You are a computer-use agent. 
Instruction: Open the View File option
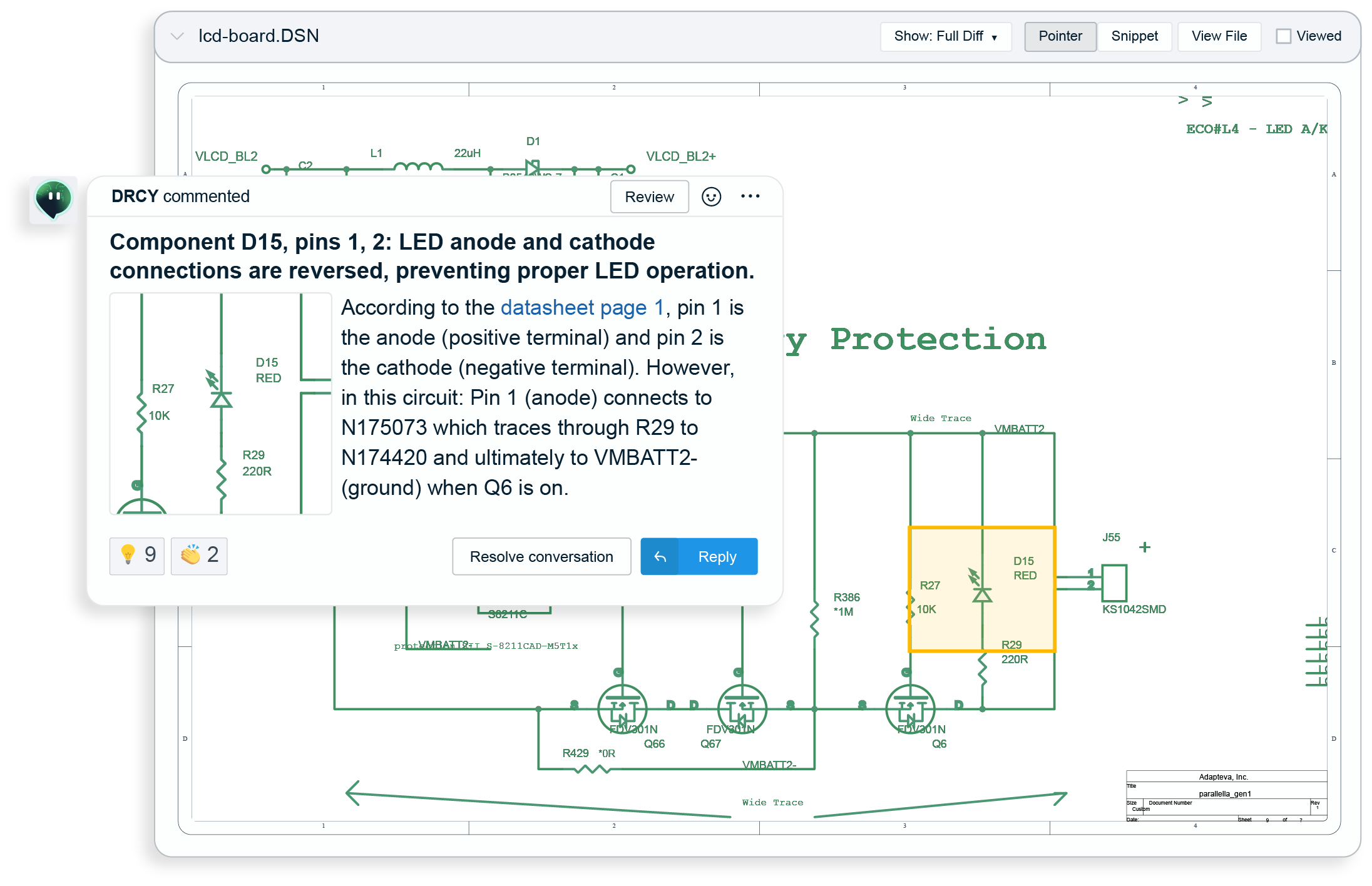click(x=1219, y=36)
